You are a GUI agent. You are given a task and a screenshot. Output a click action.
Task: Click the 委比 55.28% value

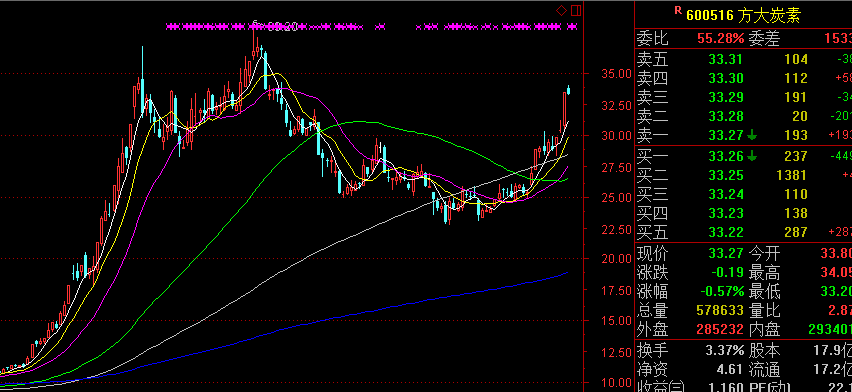[720, 38]
